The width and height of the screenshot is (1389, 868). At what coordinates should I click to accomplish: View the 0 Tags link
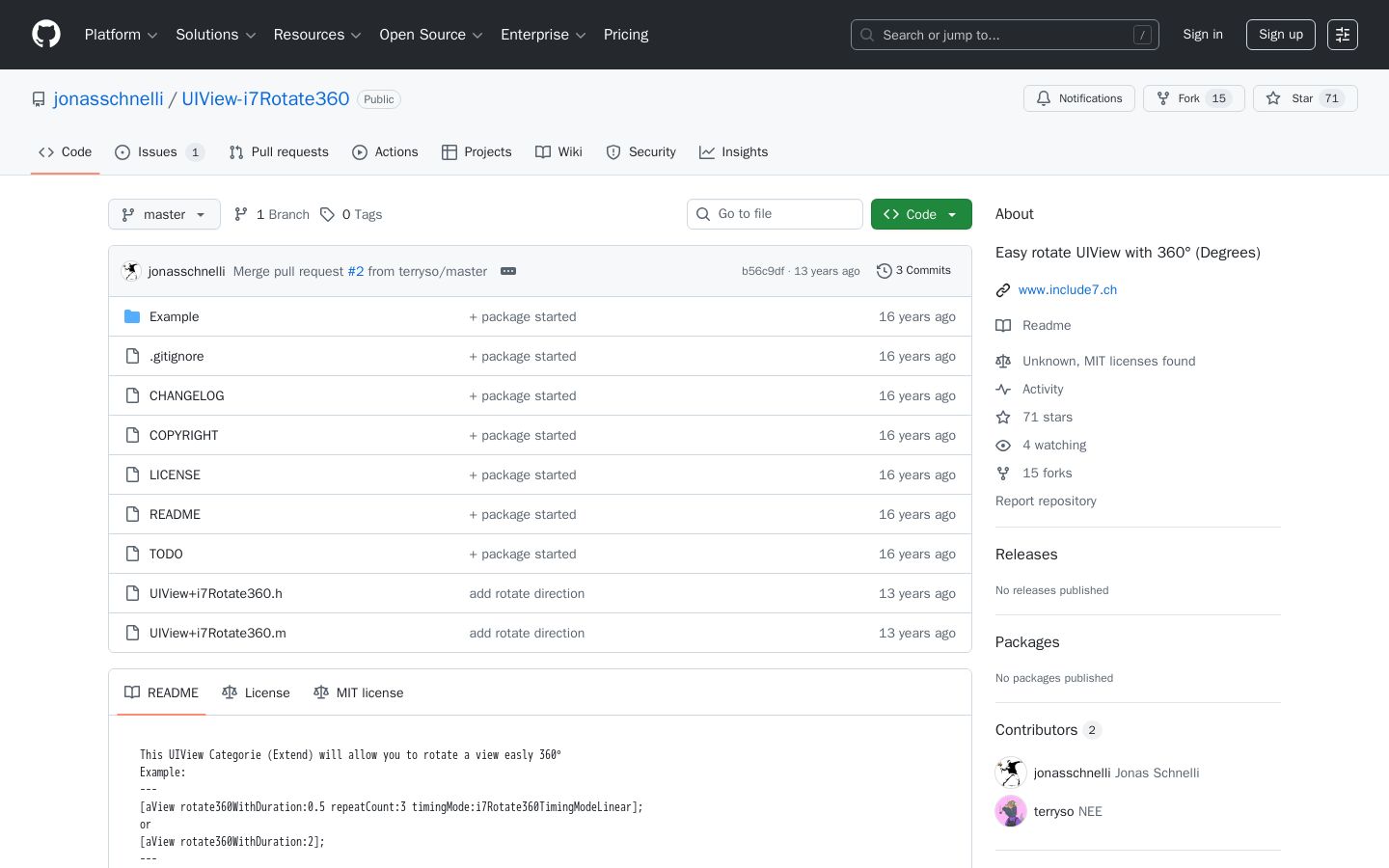pyautogui.click(x=351, y=214)
